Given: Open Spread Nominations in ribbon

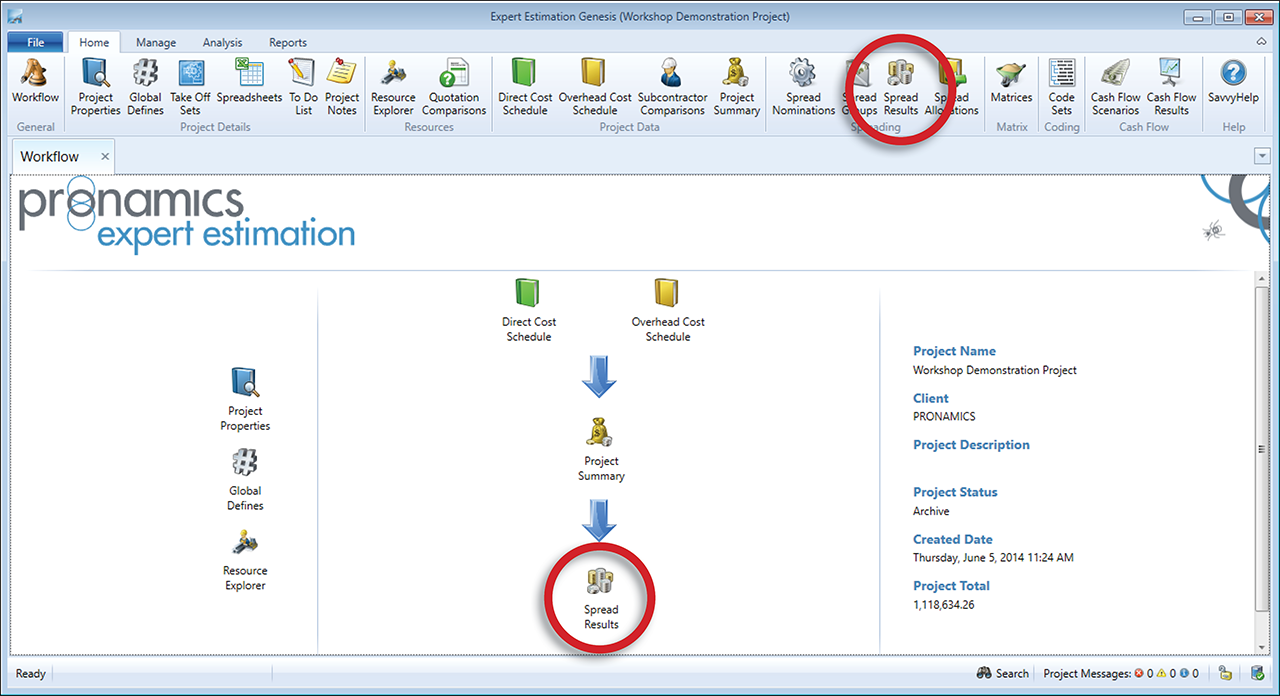Looking at the screenshot, I should pyautogui.click(x=803, y=85).
